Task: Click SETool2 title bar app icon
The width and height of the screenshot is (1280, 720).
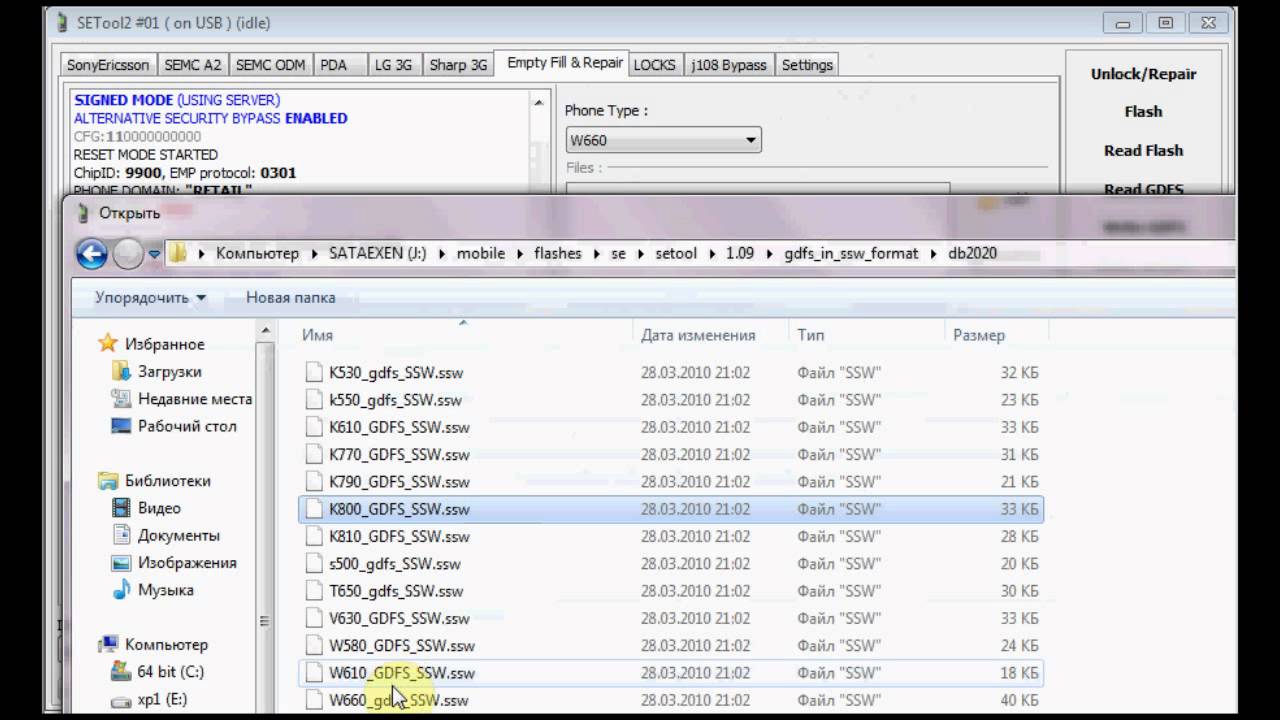Action: click(64, 22)
